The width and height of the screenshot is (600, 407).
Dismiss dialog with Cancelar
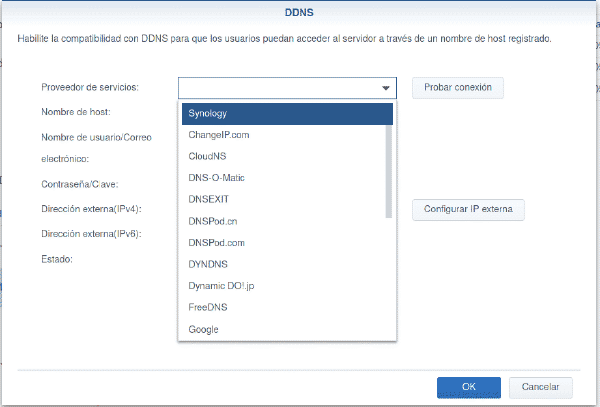(540, 387)
